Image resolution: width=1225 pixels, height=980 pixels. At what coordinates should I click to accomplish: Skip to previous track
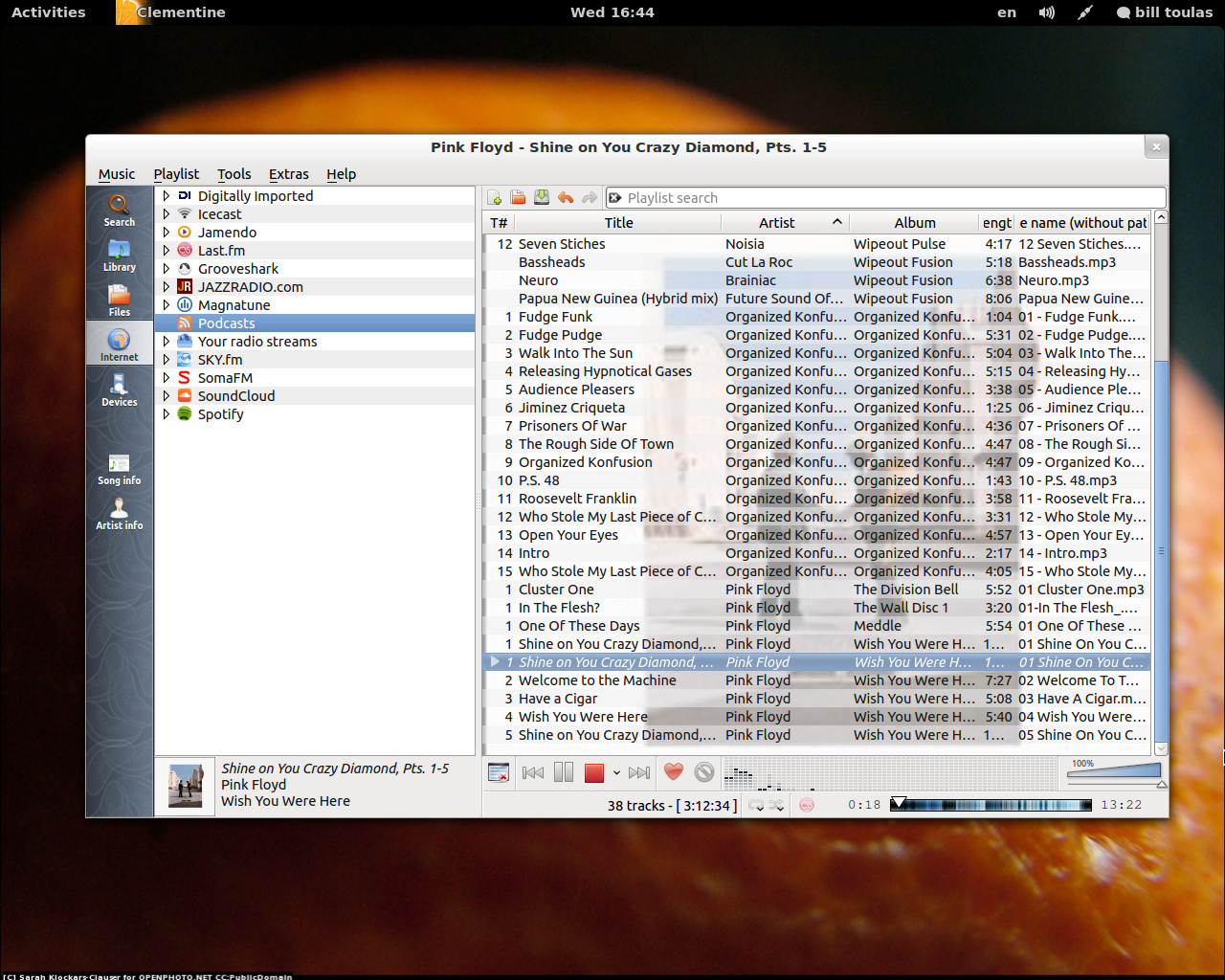click(533, 772)
